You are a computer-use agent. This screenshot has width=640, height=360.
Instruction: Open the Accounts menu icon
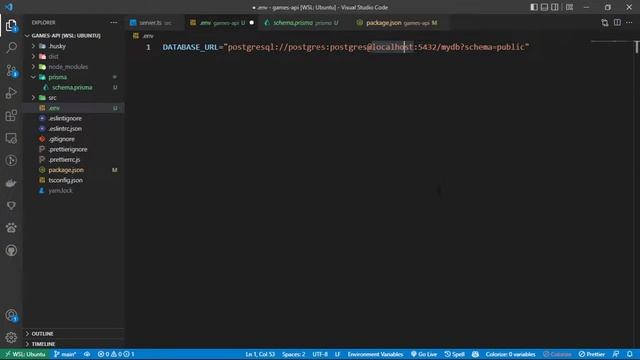pyautogui.click(x=11, y=315)
